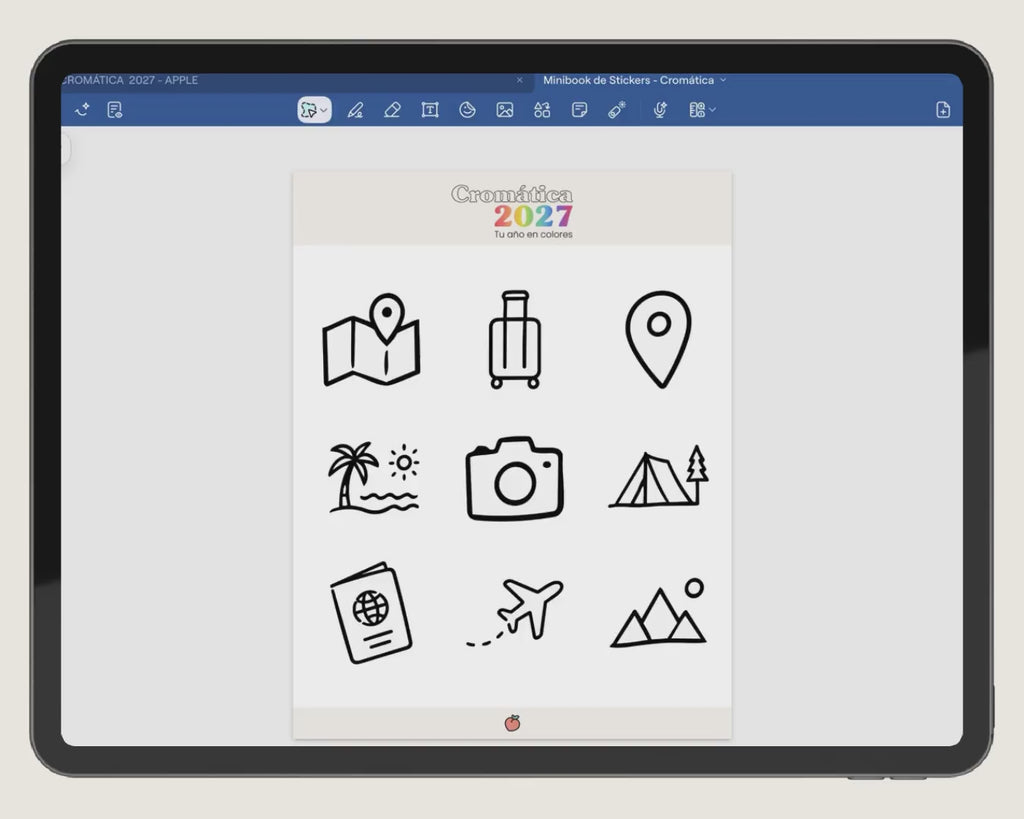
Task: Select the mountains sticker
Action: 658,613
